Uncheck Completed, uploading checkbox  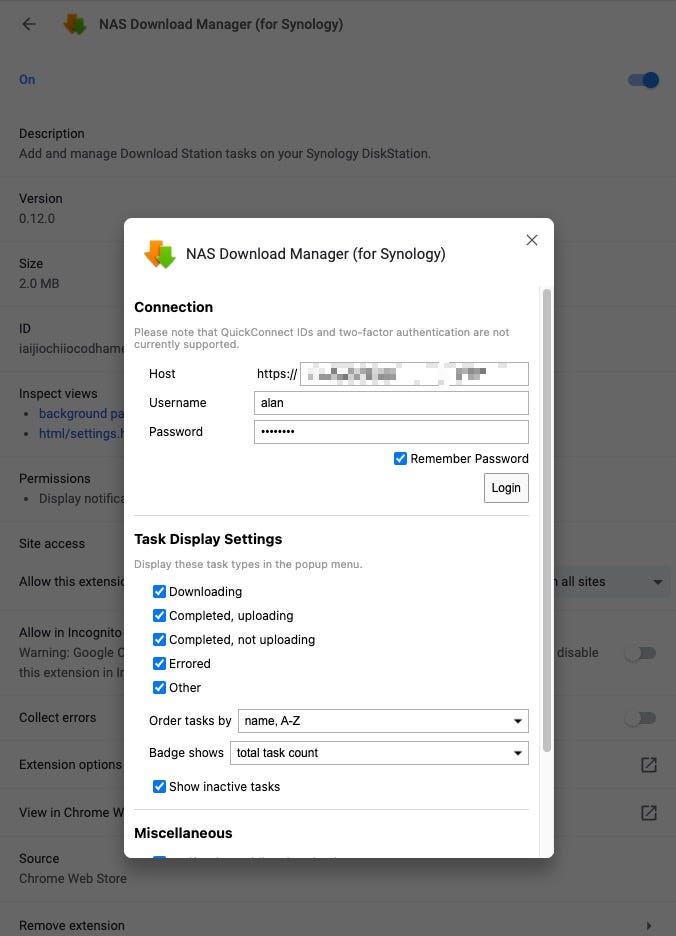(x=159, y=615)
